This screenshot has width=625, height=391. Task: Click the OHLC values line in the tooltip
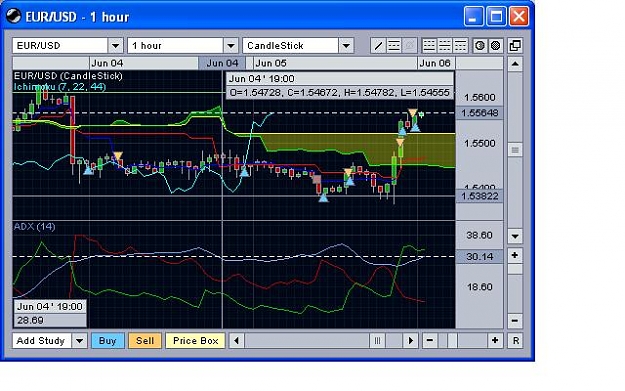pos(340,93)
